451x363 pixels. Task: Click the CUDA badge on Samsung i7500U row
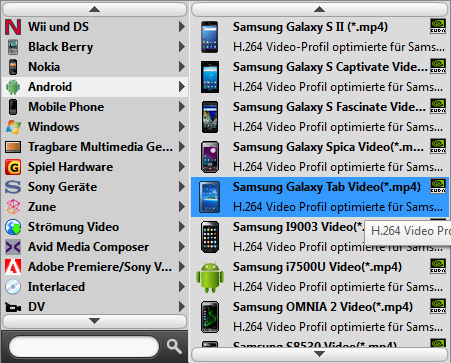[438, 266]
